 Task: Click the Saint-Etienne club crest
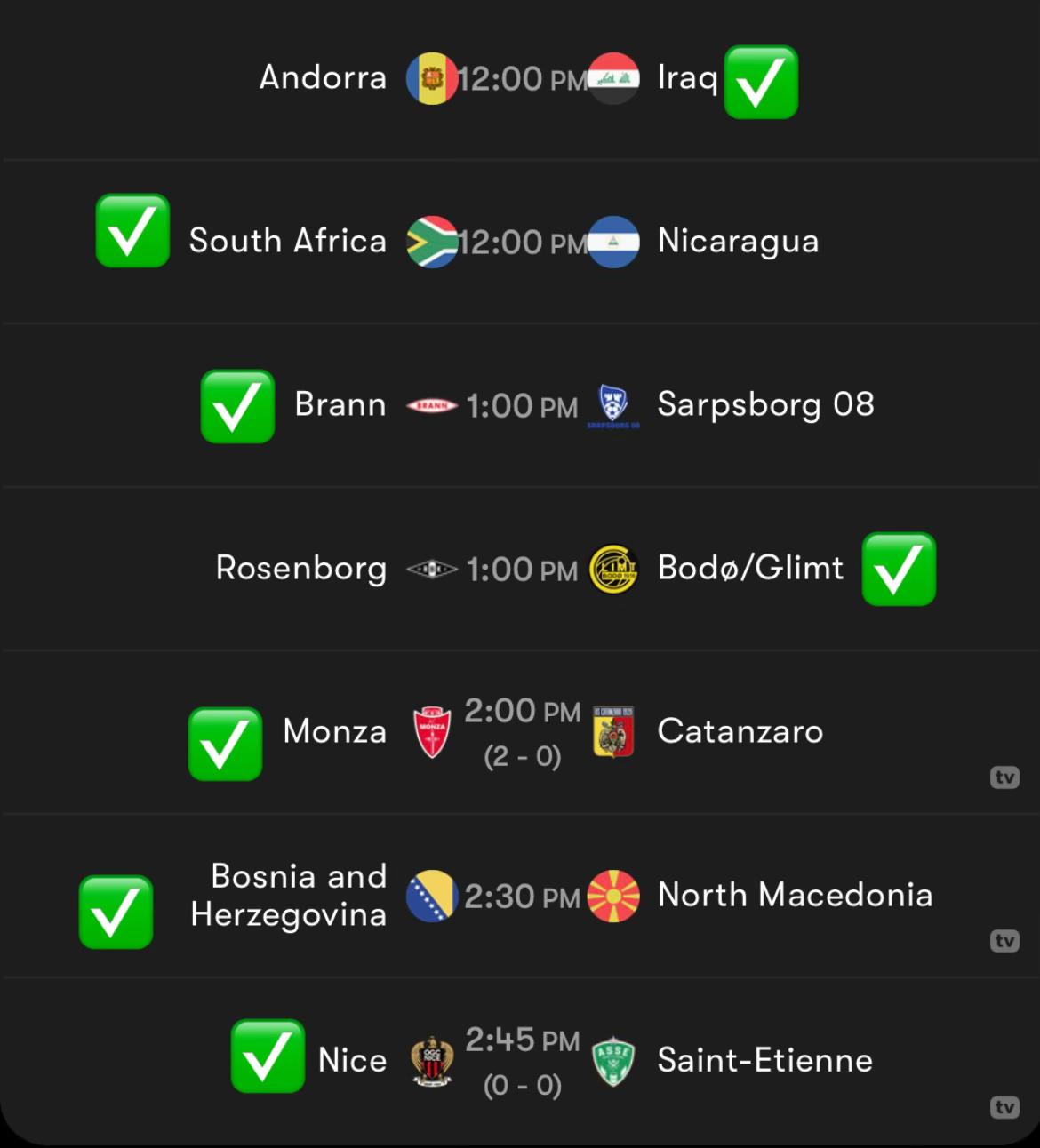click(613, 1061)
